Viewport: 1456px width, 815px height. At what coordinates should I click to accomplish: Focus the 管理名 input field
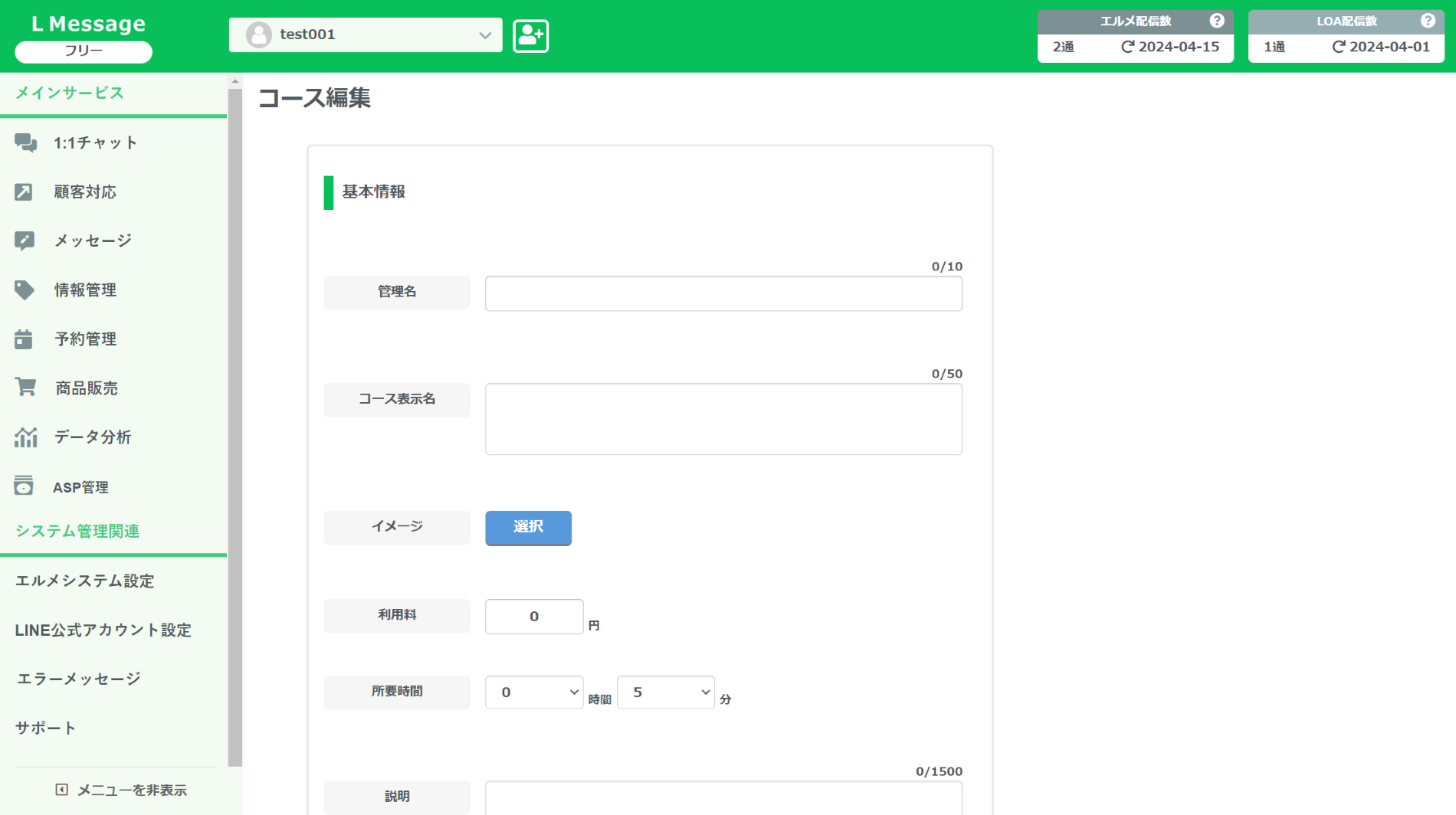coord(723,293)
